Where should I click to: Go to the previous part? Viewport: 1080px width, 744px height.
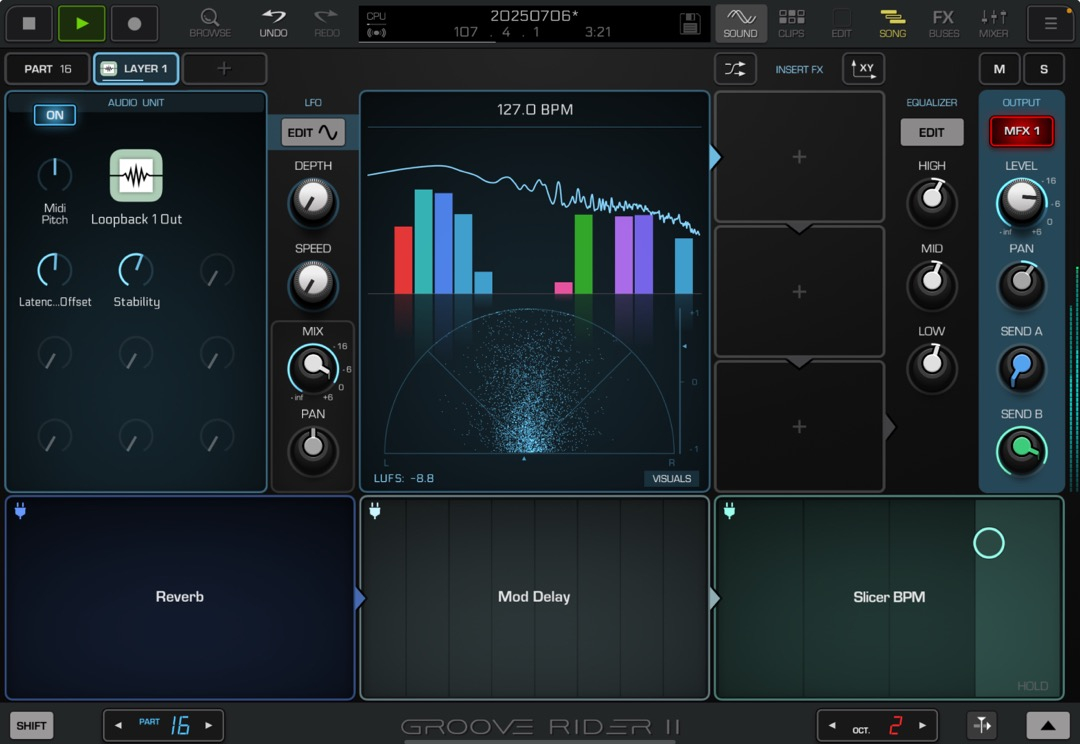(x=118, y=725)
